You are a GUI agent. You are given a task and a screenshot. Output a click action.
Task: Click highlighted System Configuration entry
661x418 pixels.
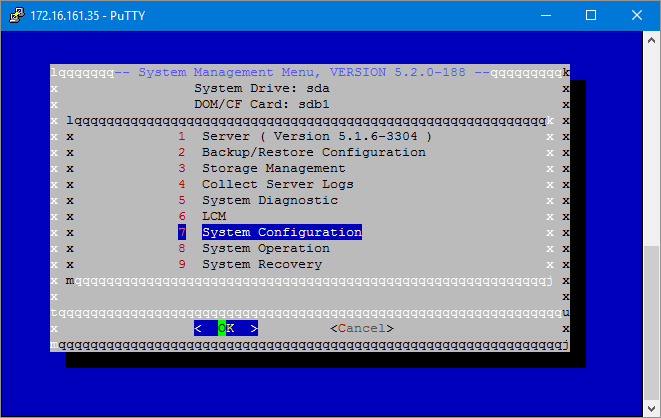tap(281, 232)
